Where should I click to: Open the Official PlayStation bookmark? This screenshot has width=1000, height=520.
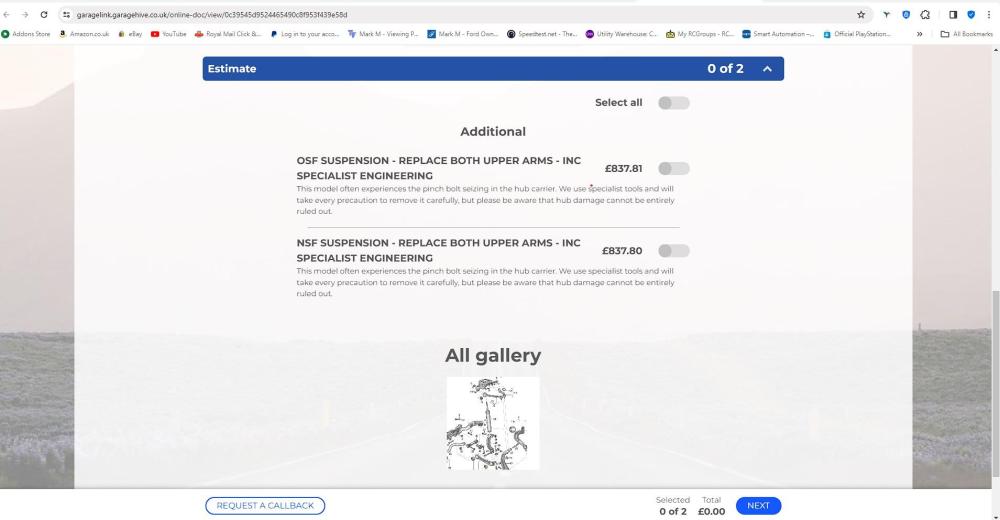click(x=857, y=34)
